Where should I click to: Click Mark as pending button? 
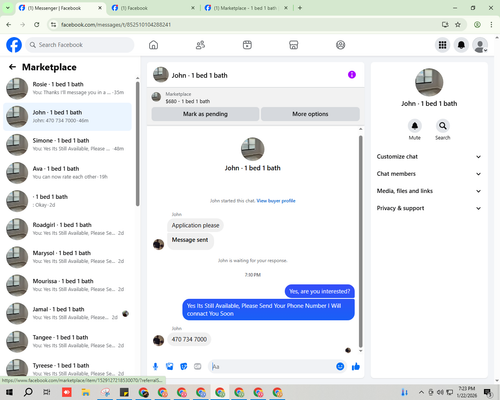205,114
